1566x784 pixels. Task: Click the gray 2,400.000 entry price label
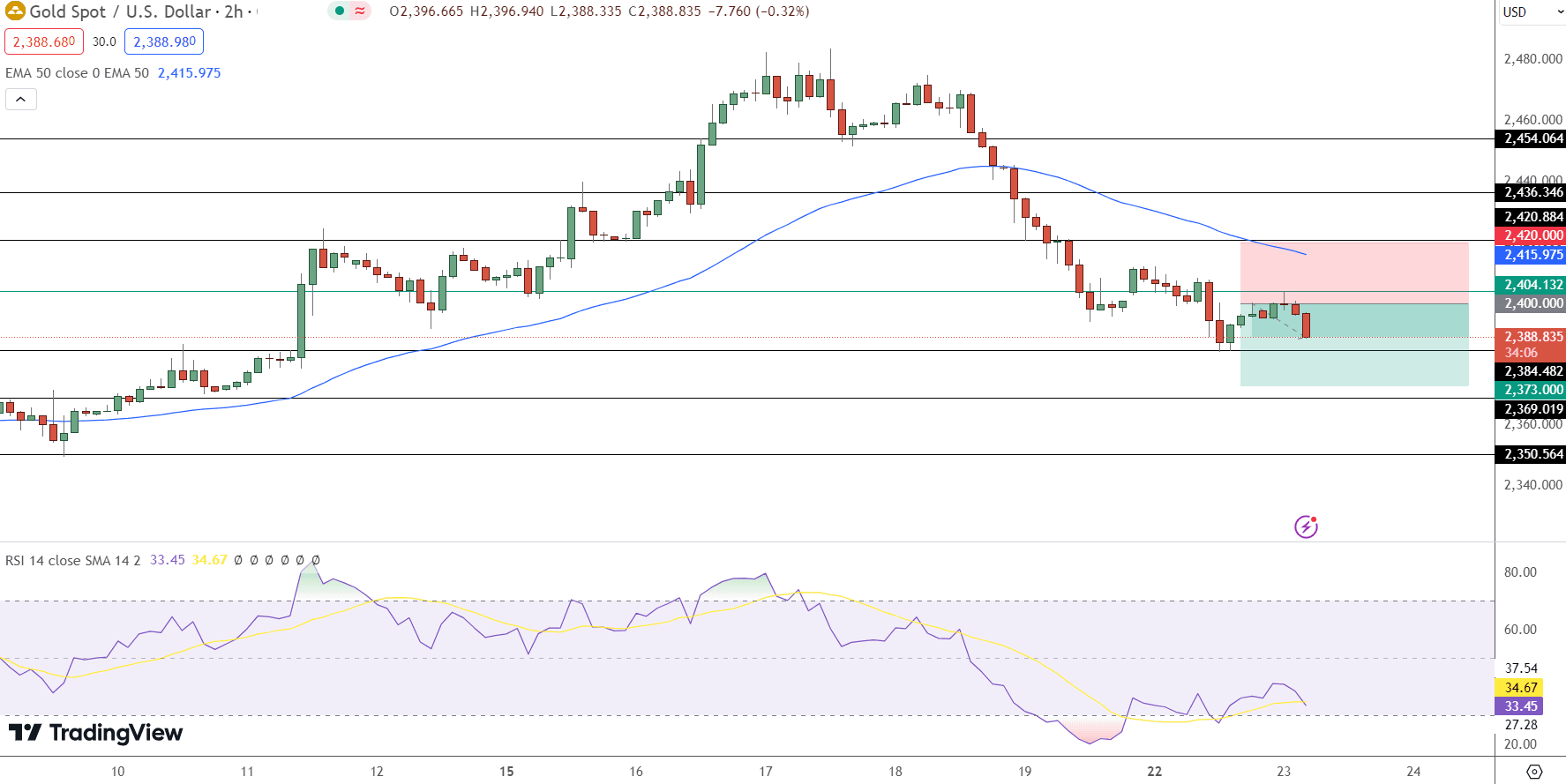(x=1531, y=303)
